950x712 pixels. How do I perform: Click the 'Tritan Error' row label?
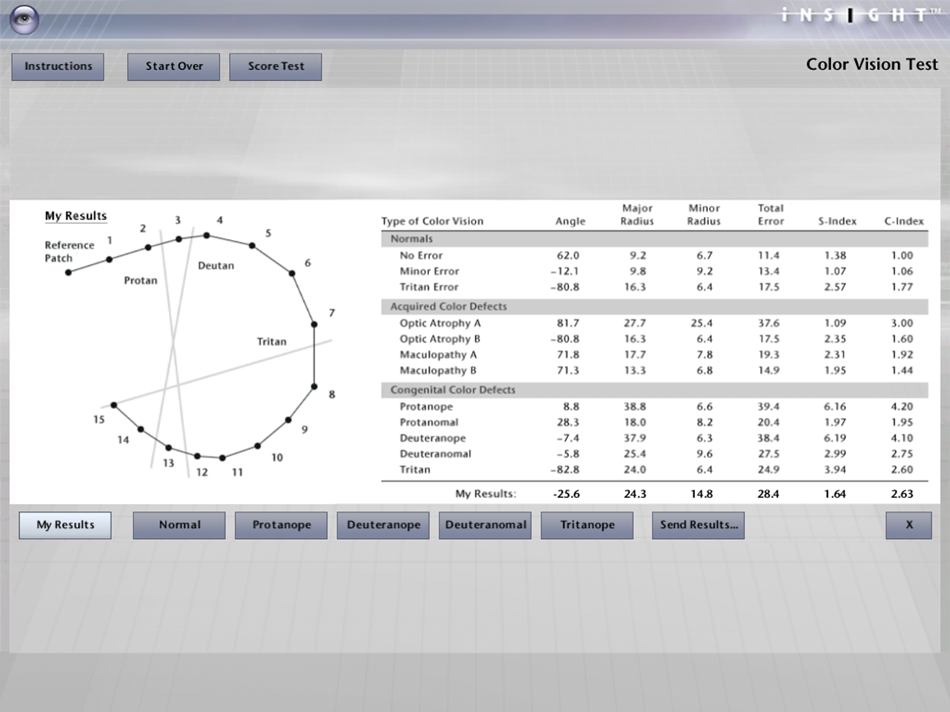(429, 287)
